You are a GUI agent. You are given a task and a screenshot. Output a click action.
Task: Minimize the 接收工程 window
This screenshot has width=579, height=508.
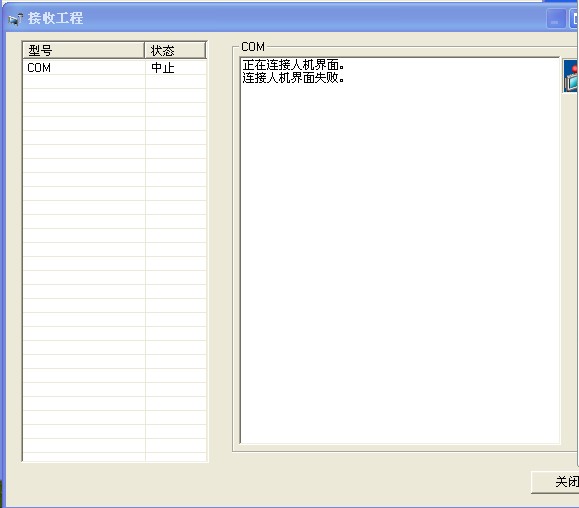555,18
